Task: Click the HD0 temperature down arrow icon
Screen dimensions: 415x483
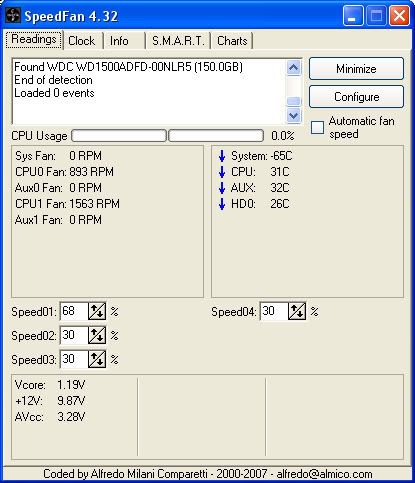Action: click(x=222, y=204)
